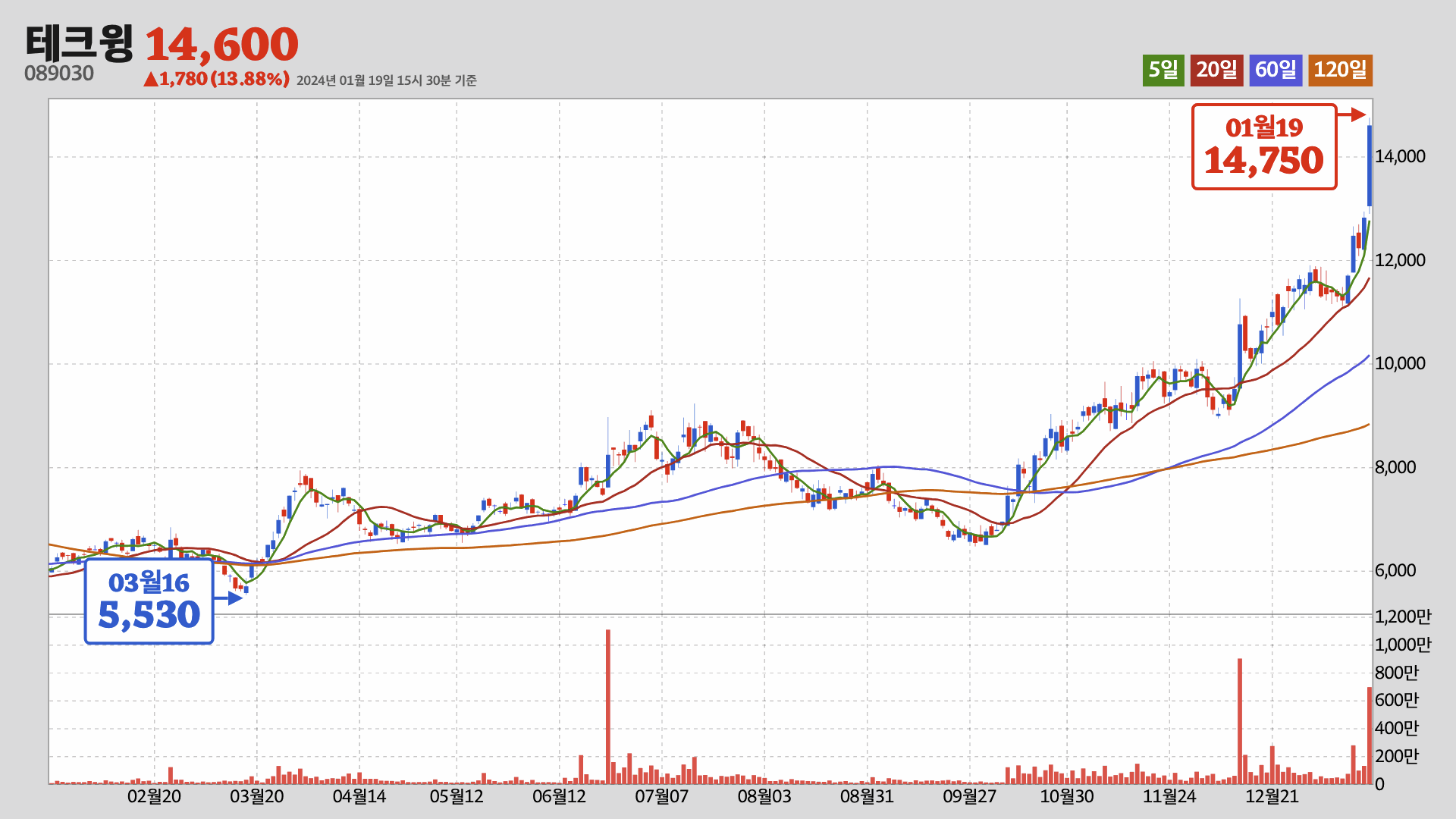
Task: Click the 20일 moving average legend
Action: pyautogui.click(x=1216, y=71)
